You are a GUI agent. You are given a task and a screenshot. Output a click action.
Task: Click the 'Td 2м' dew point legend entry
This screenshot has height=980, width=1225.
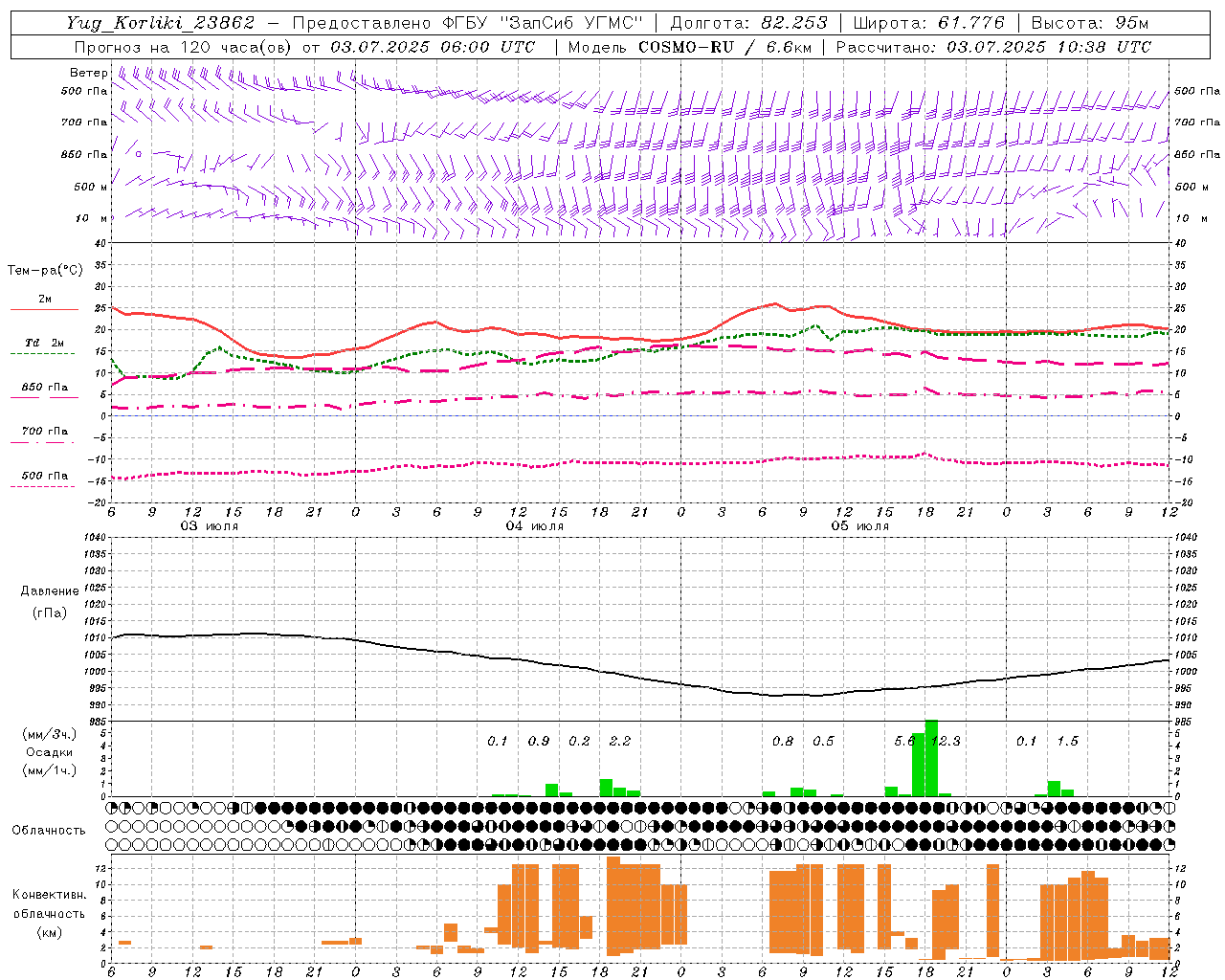[x=44, y=343]
